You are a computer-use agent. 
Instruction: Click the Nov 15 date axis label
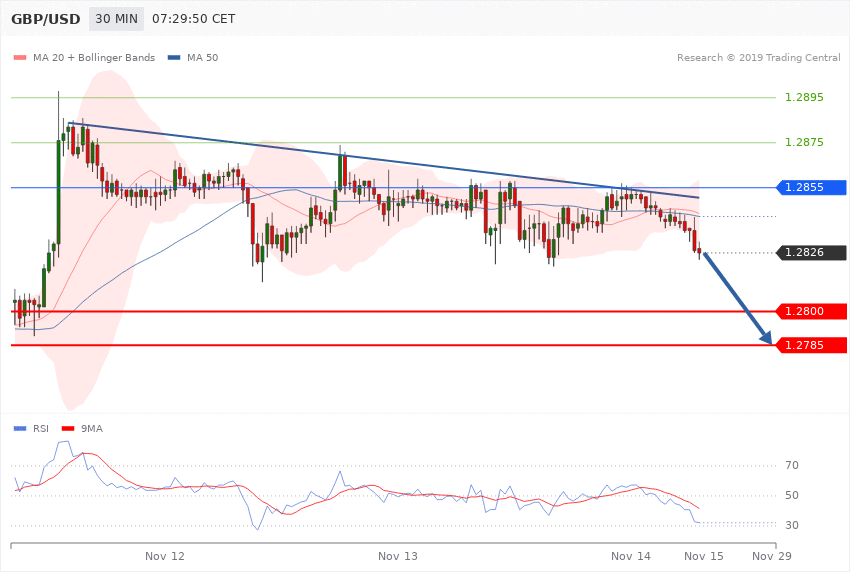tap(704, 556)
